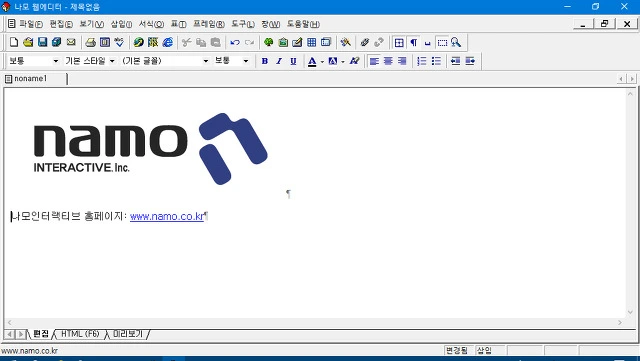Click the Print icon in toolbar
This screenshot has height=361, width=640.
[90, 42]
